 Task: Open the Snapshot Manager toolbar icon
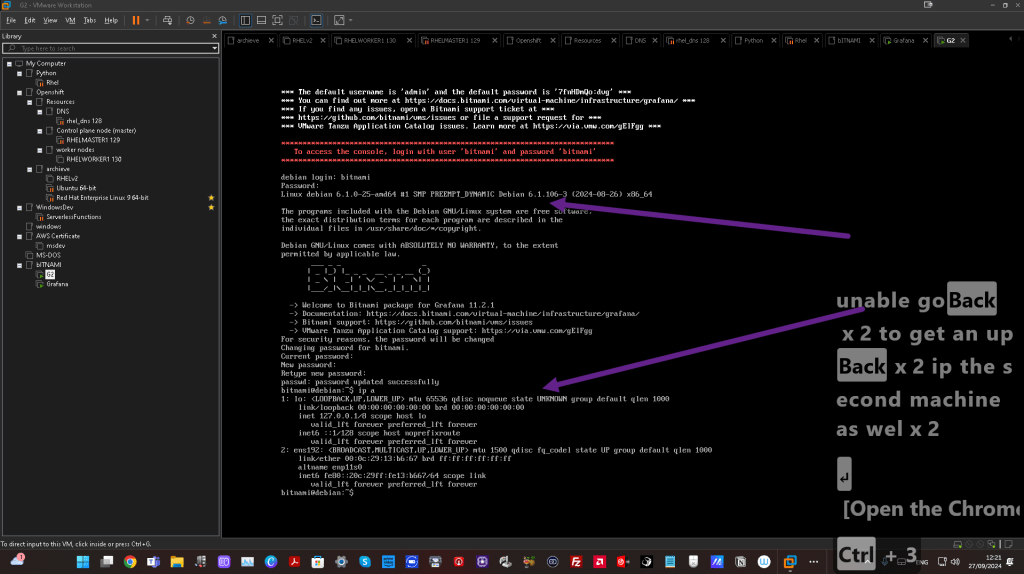(223, 20)
